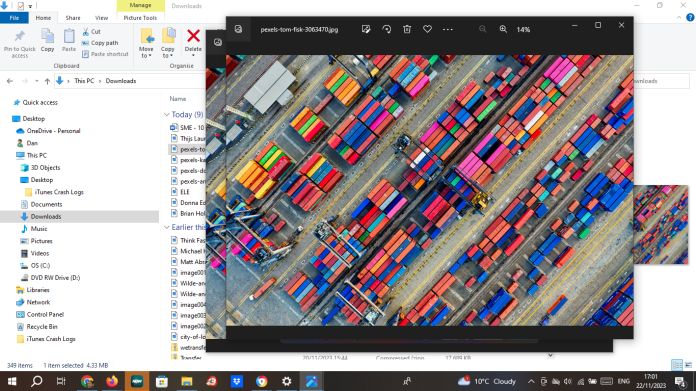Select Documents in navigation pane
The image size is (696, 391).
[46, 205]
